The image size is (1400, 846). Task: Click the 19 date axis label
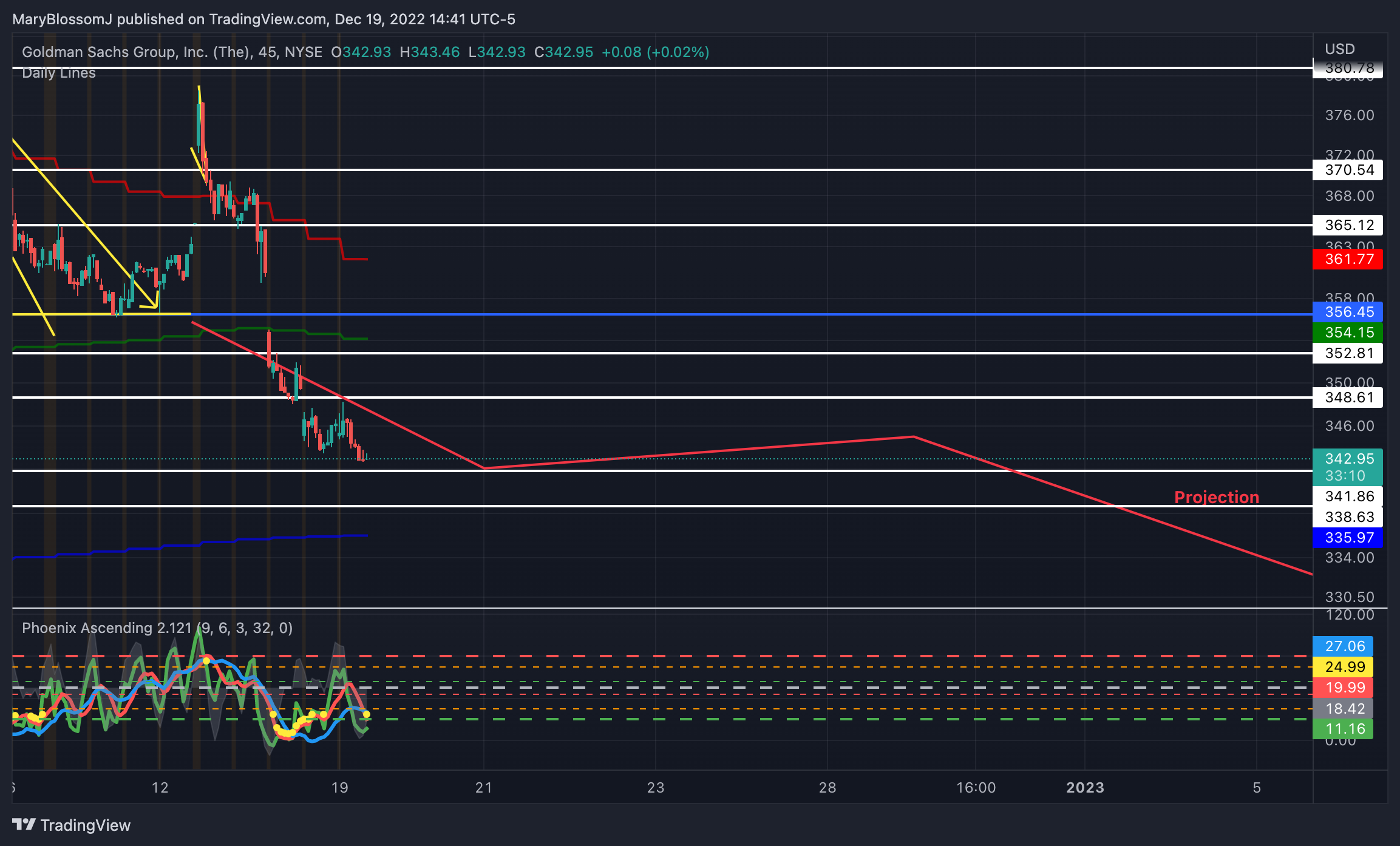340,788
